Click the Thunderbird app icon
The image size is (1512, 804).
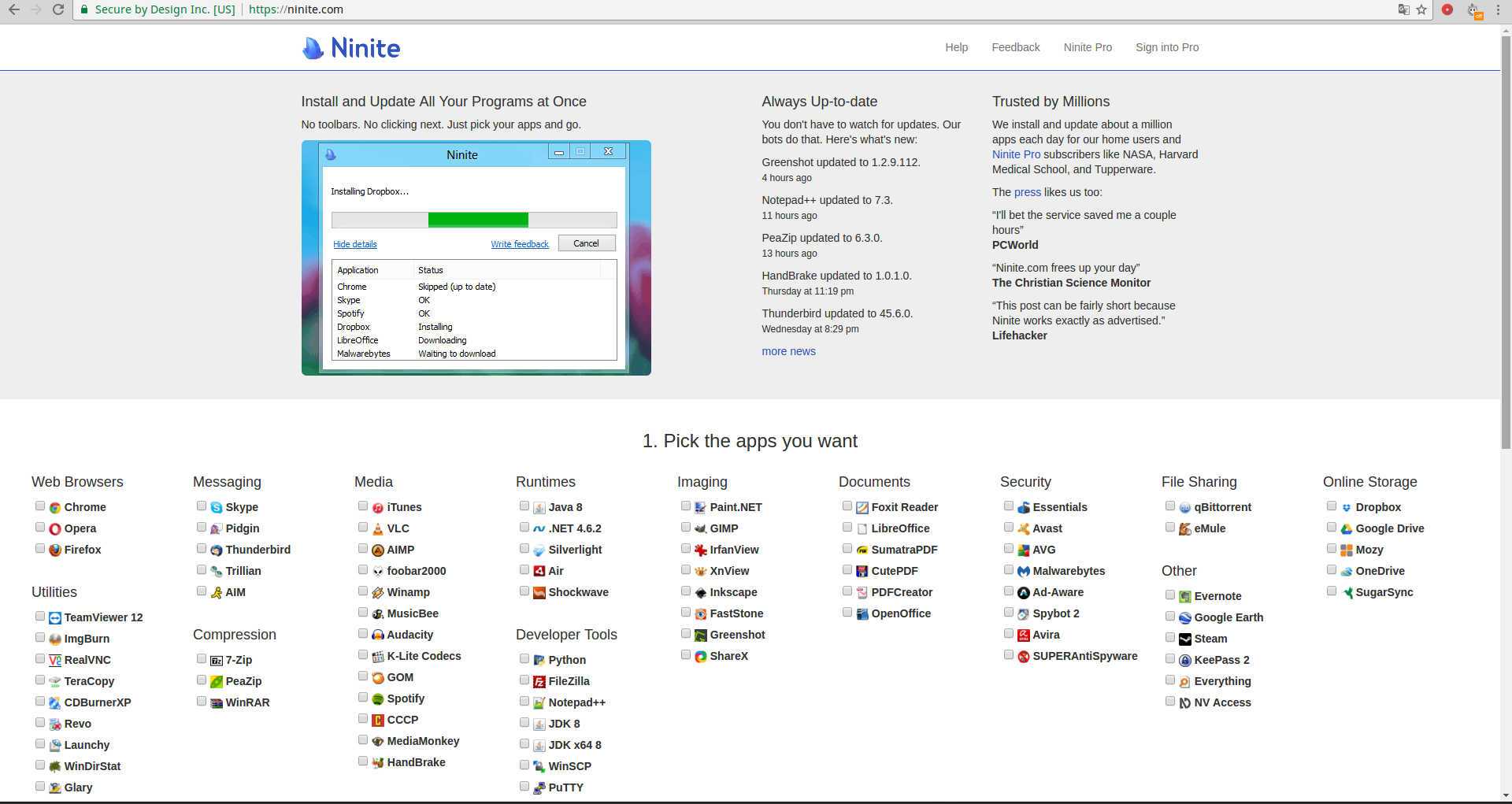click(x=217, y=550)
